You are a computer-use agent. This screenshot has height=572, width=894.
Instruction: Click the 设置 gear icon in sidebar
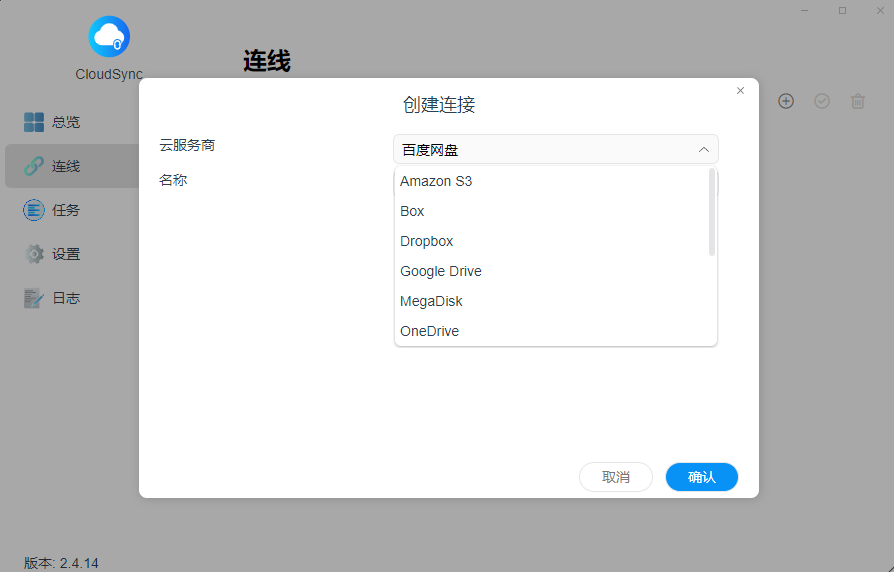tap(34, 254)
